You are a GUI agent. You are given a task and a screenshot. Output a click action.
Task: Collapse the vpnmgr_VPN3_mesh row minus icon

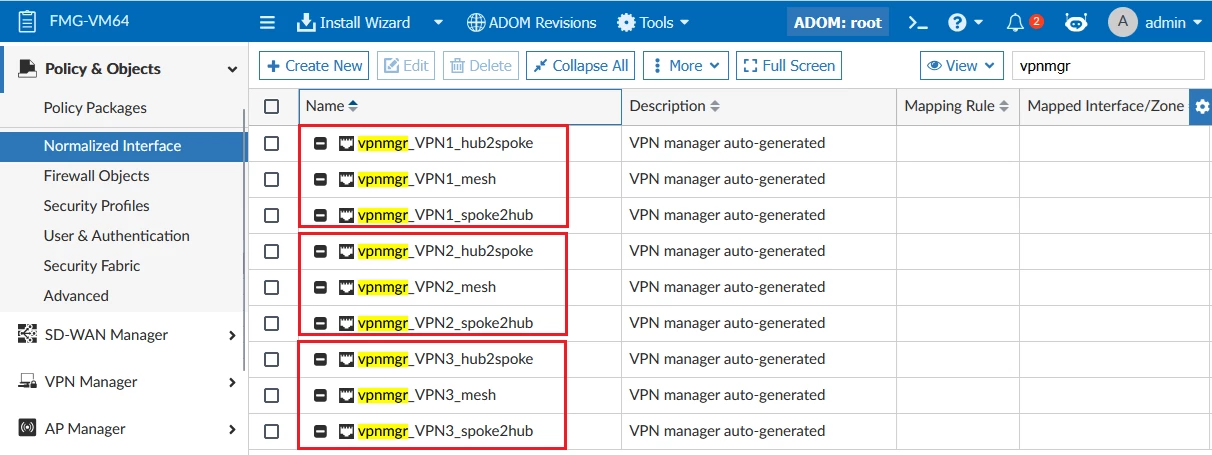click(320, 395)
